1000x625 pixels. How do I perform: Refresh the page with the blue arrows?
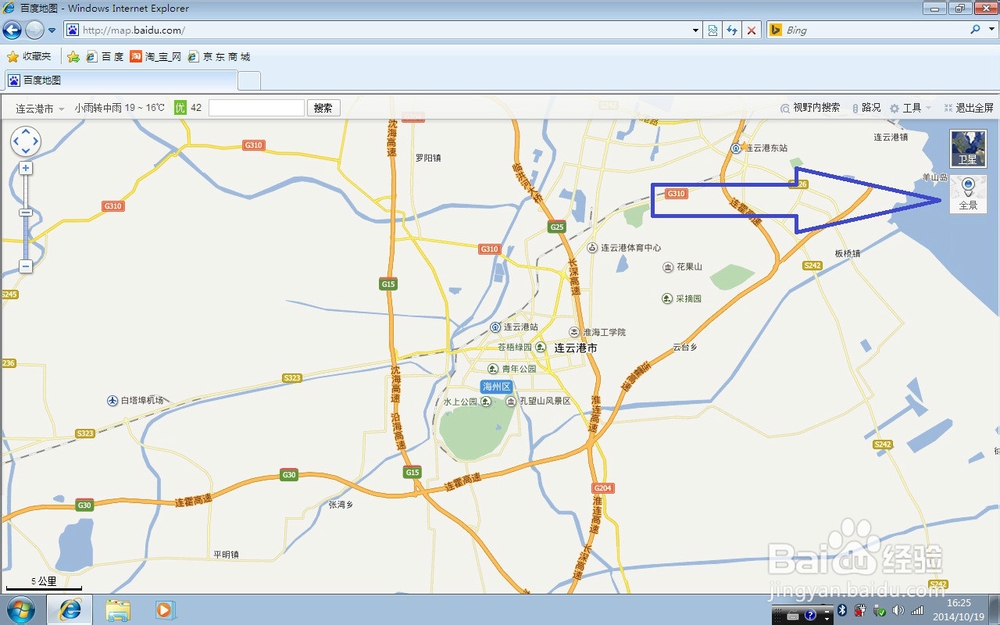[x=732, y=30]
